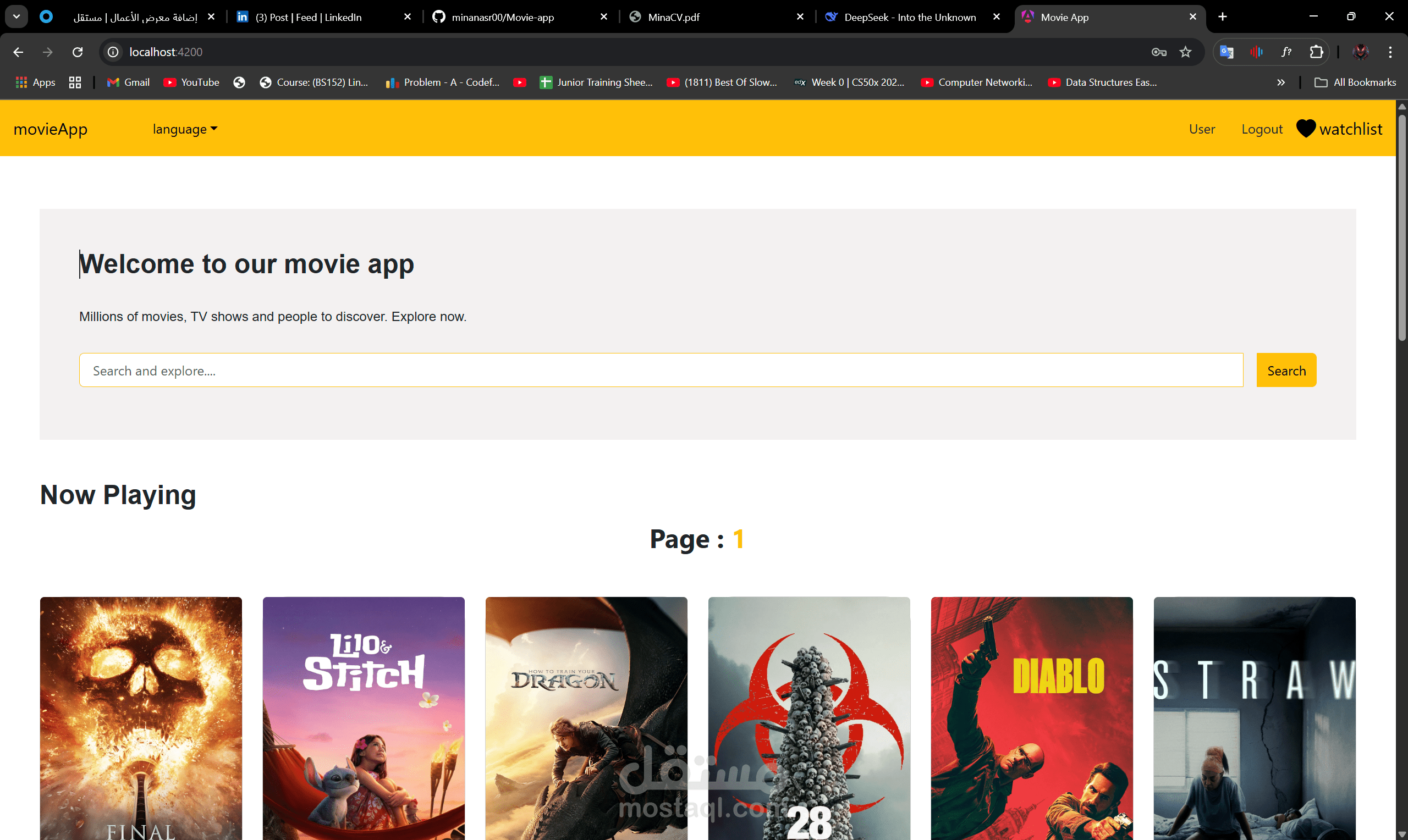Click the watchlist heart icon
Image resolution: width=1408 pixels, height=840 pixels.
coord(1306,129)
